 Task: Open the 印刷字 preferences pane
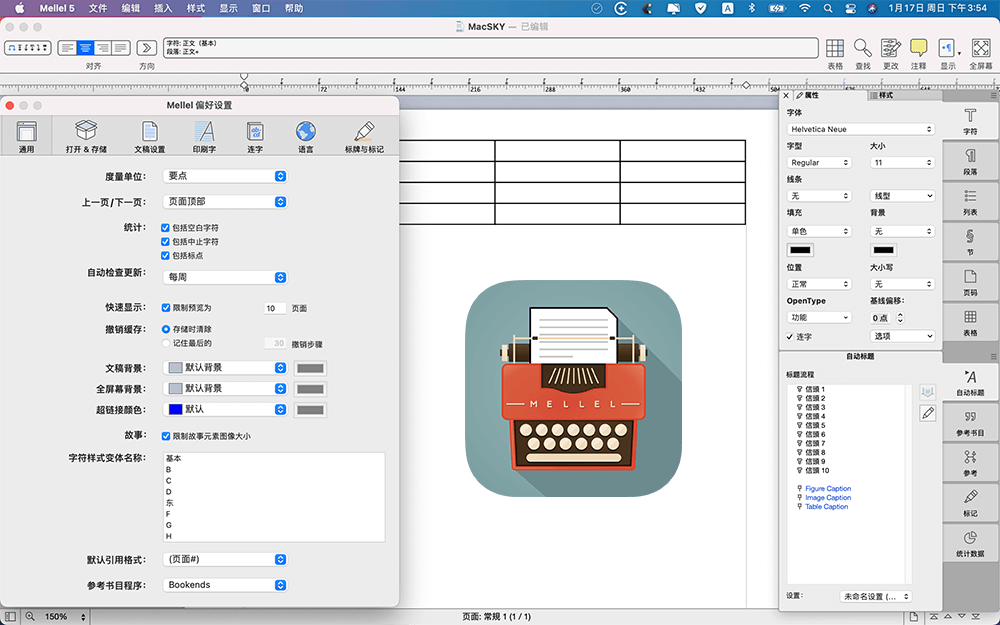pyautogui.click(x=204, y=136)
